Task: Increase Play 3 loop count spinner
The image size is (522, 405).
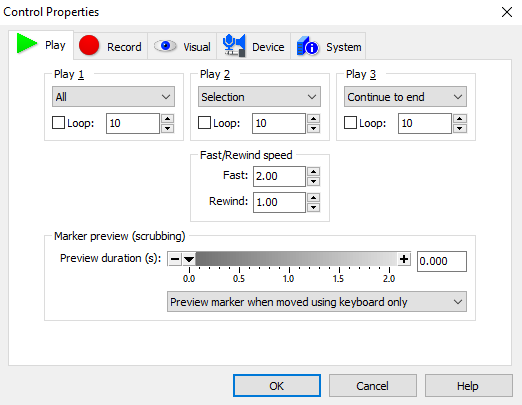Action: tap(459, 118)
